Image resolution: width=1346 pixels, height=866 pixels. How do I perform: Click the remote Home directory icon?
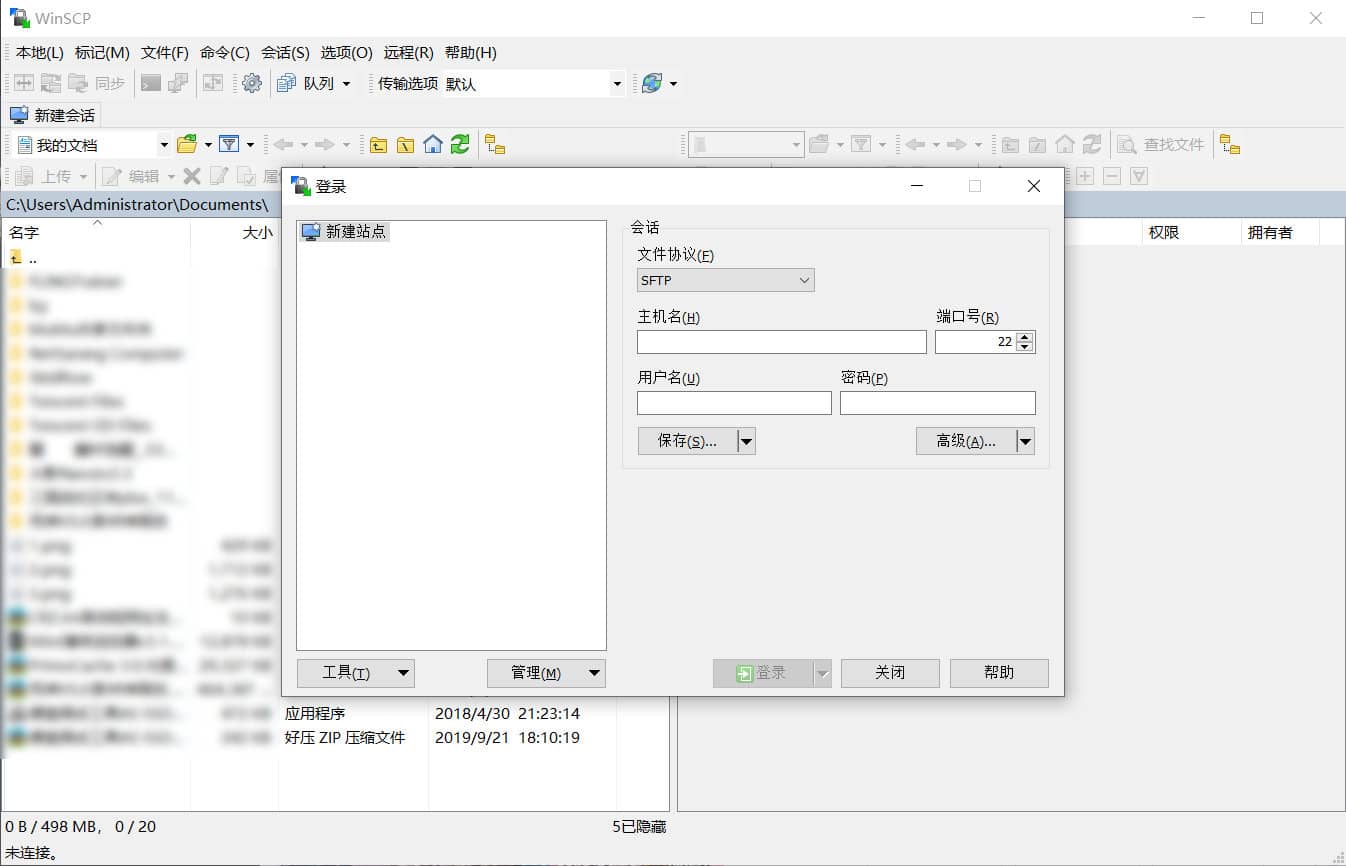pos(1065,144)
